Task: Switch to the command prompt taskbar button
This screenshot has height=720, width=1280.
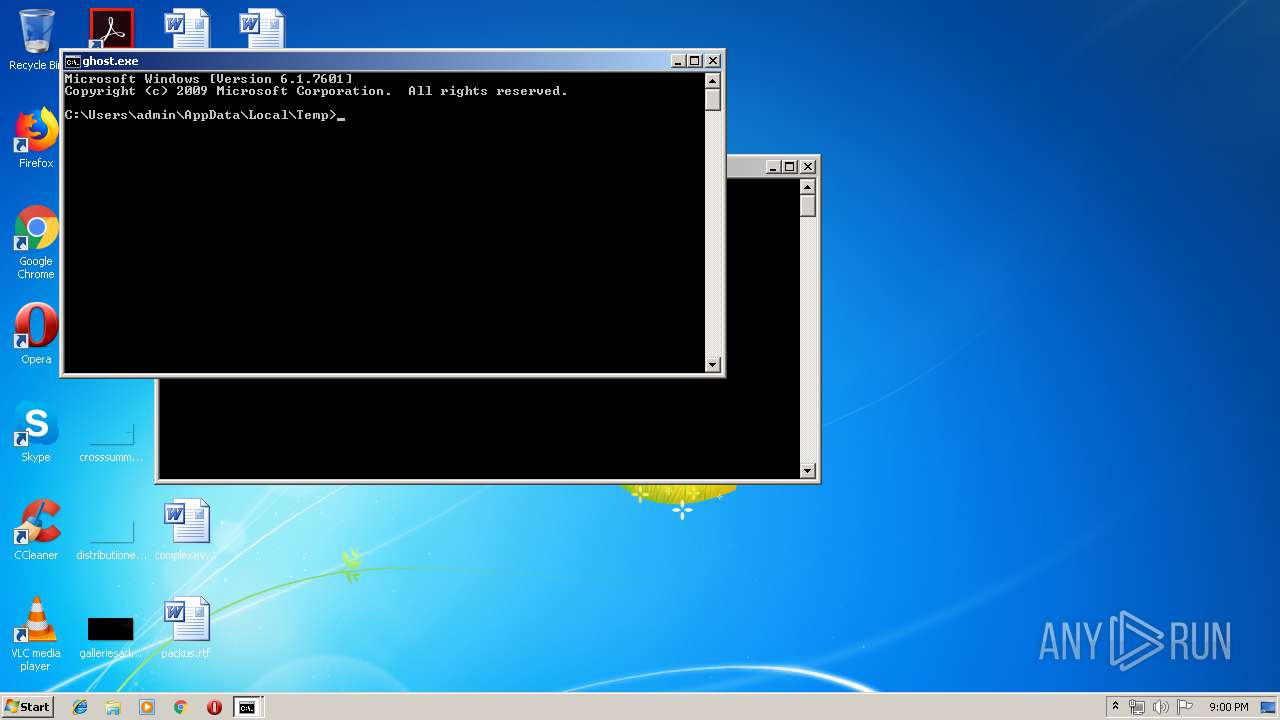Action: point(247,707)
